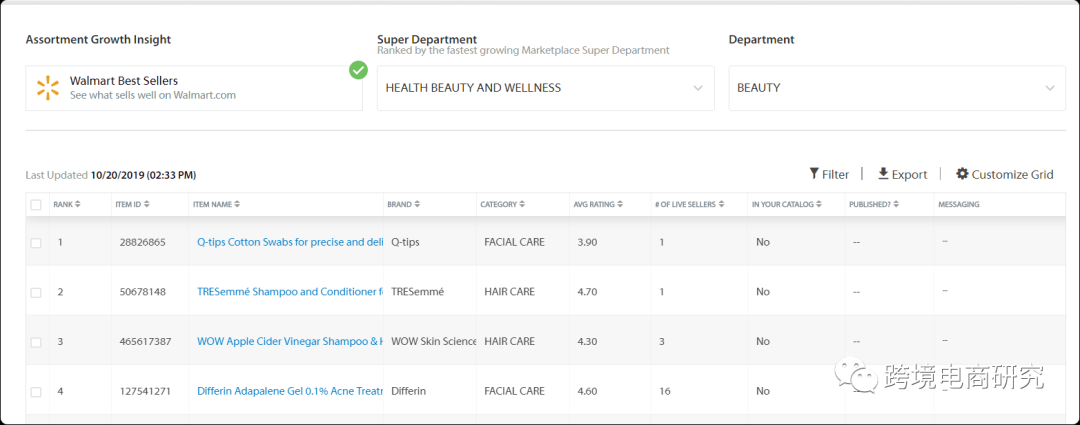Sort by Avg Rating using its sort arrows

pyautogui.click(x=620, y=205)
